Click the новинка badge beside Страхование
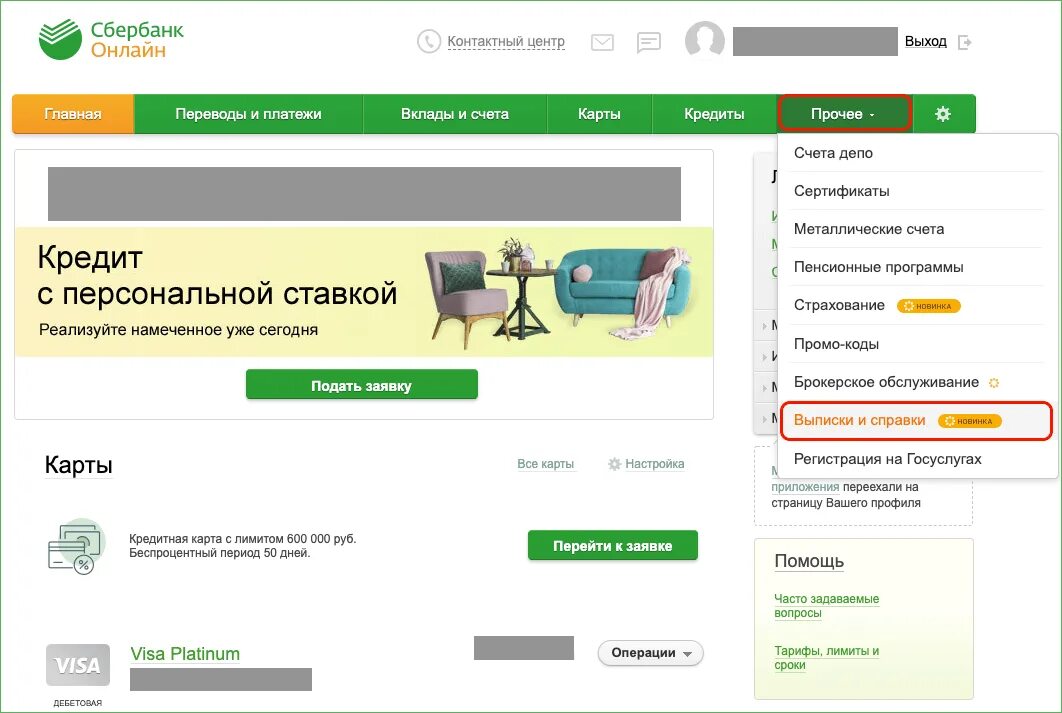The width and height of the screenshot is (1062, 713). 929,306
